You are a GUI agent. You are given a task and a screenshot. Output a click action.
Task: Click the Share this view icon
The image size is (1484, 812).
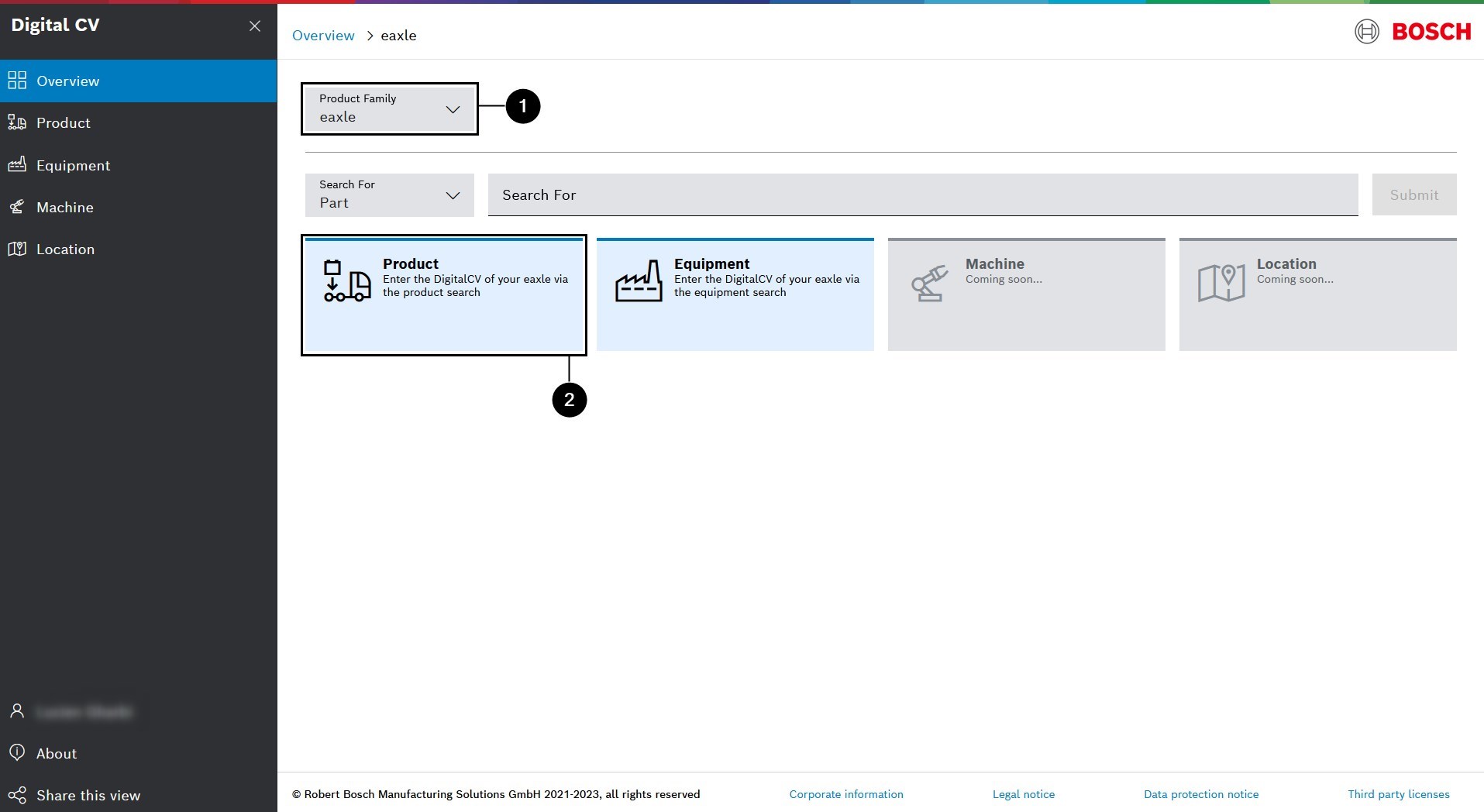17,795
